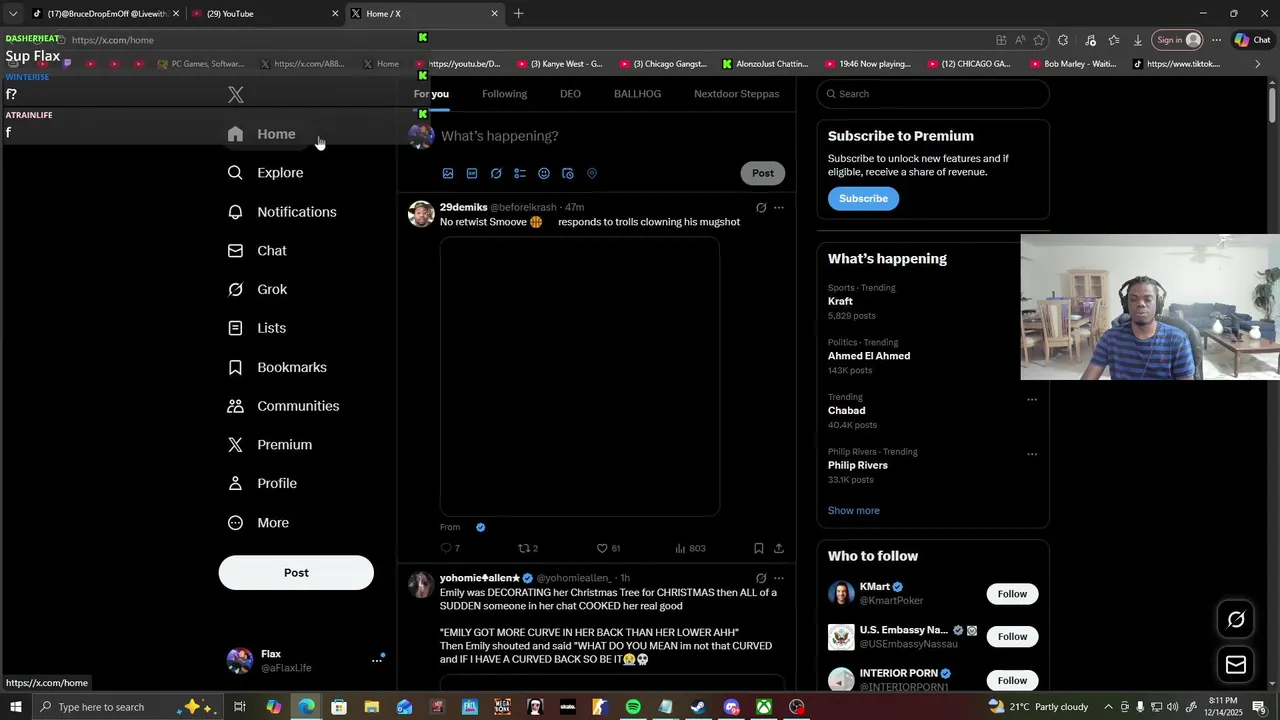Click the Windows Start button
The image size is (1280, 720).
click(16, 707)
